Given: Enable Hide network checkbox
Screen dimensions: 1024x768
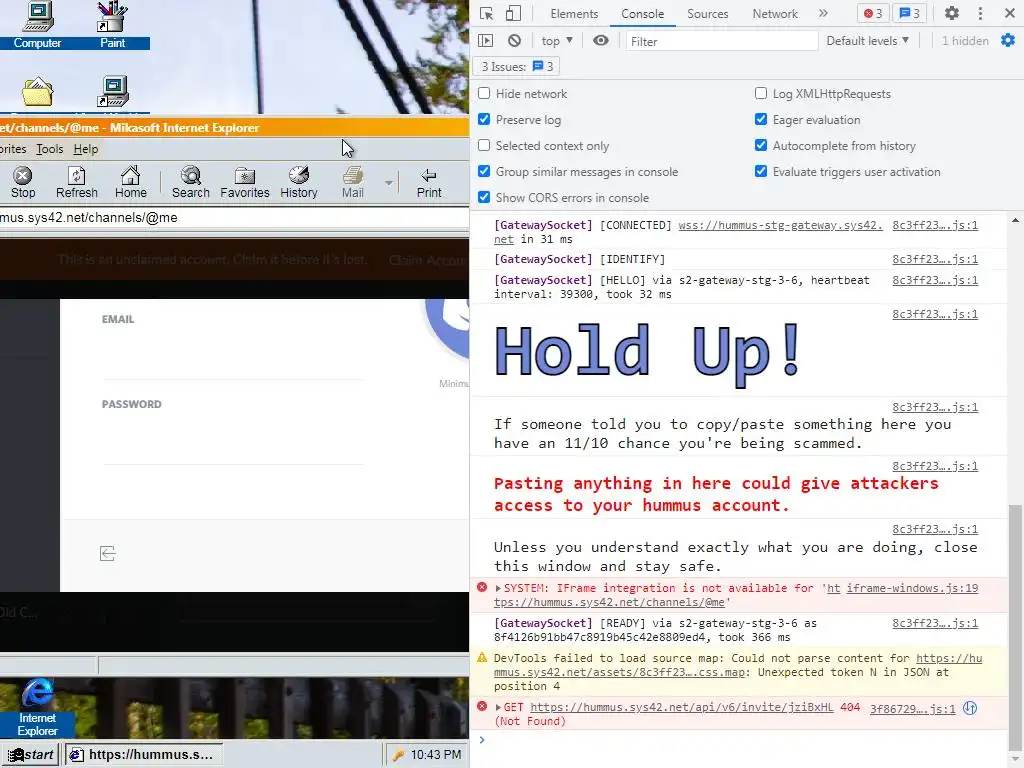Looking at the screenshot, I should click(484, 93).
